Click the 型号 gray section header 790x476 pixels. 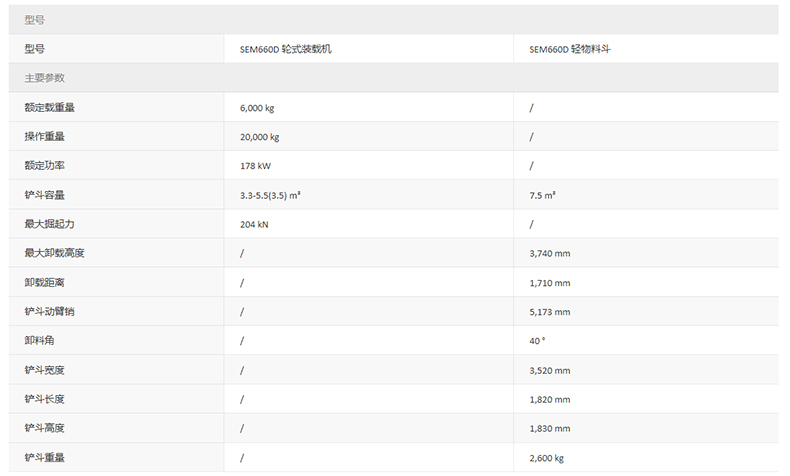[34, 19]
